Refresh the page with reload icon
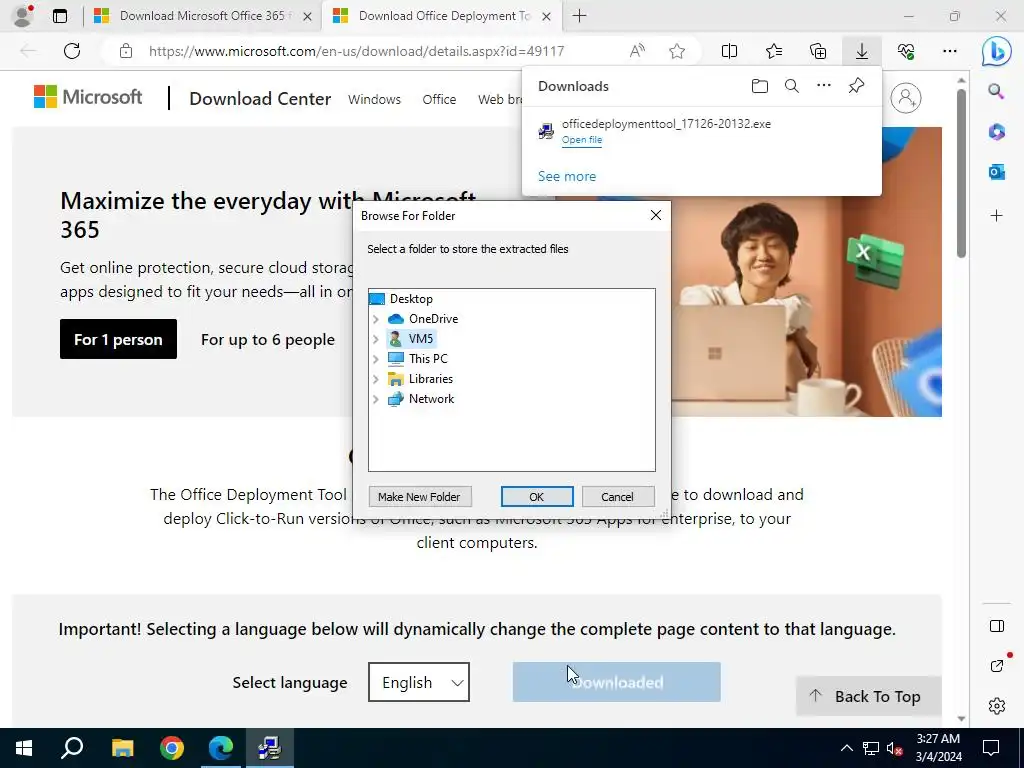The width and height of the screenshot is (1024, 768). point(72,51)
